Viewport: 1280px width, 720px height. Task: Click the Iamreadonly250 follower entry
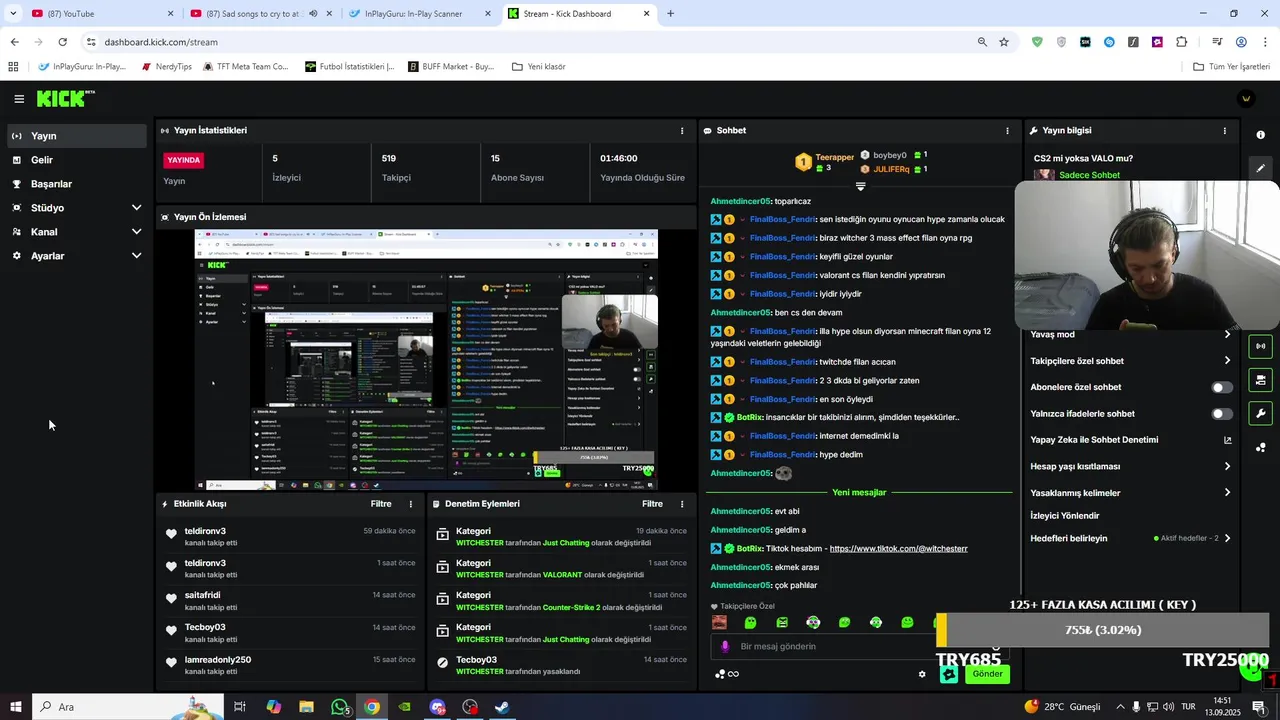click(290, 664)
